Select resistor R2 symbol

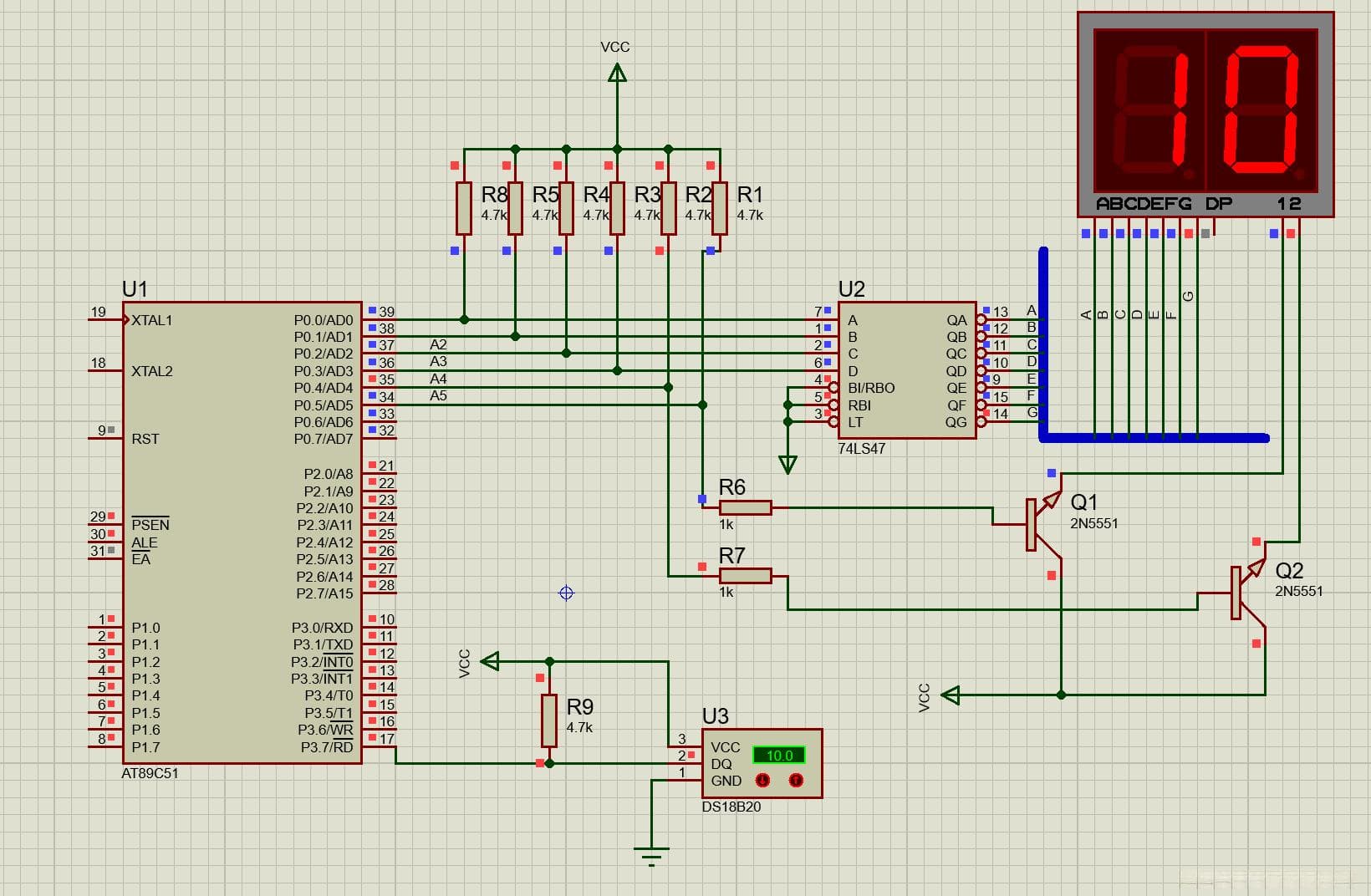[x=668, y=208]
